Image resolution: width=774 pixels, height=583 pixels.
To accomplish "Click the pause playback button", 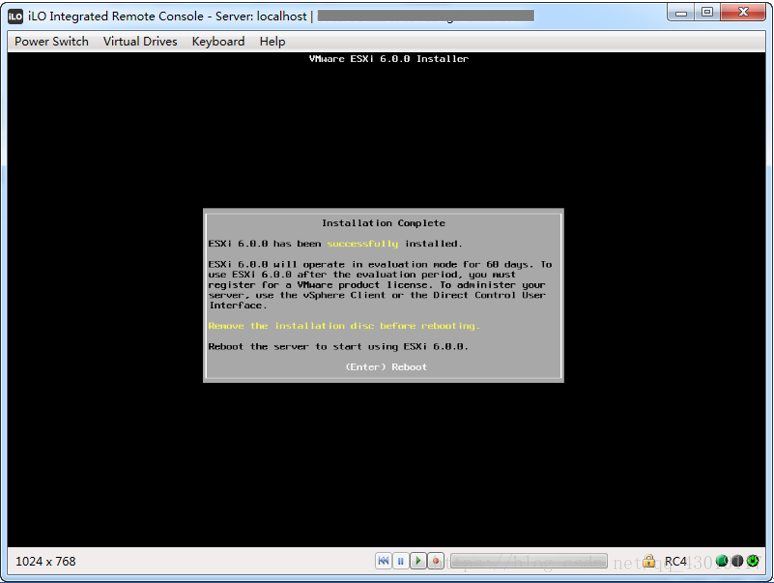I will tap(401, 561).
